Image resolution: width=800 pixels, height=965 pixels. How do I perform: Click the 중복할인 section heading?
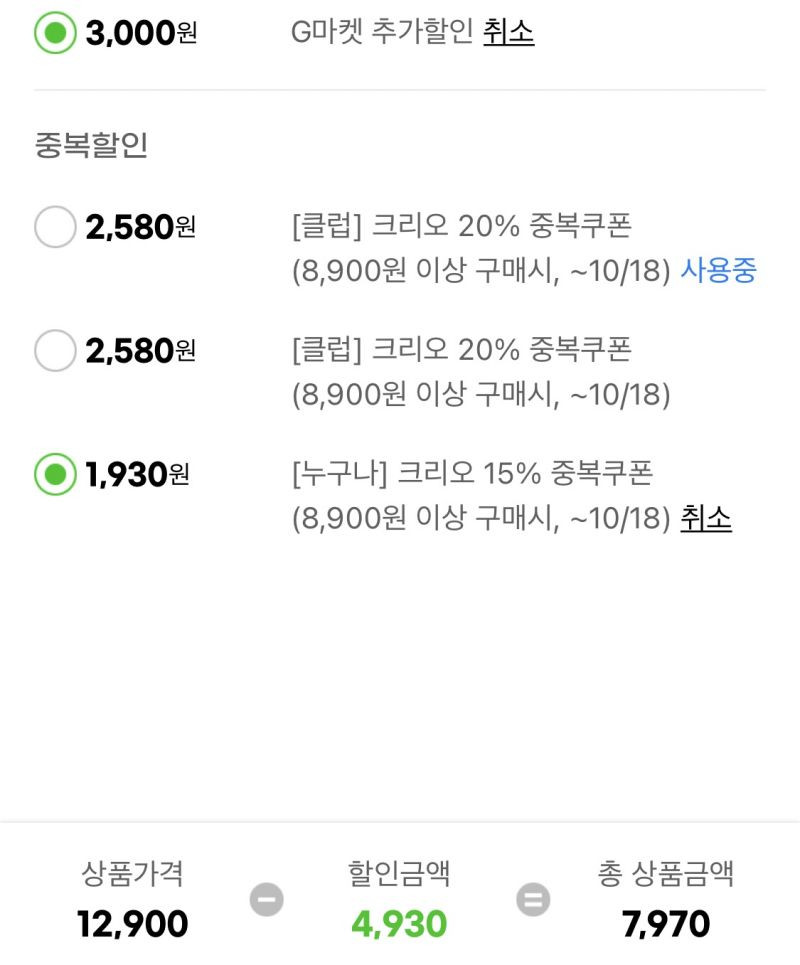pyautogui.click(x=91, y=145)
